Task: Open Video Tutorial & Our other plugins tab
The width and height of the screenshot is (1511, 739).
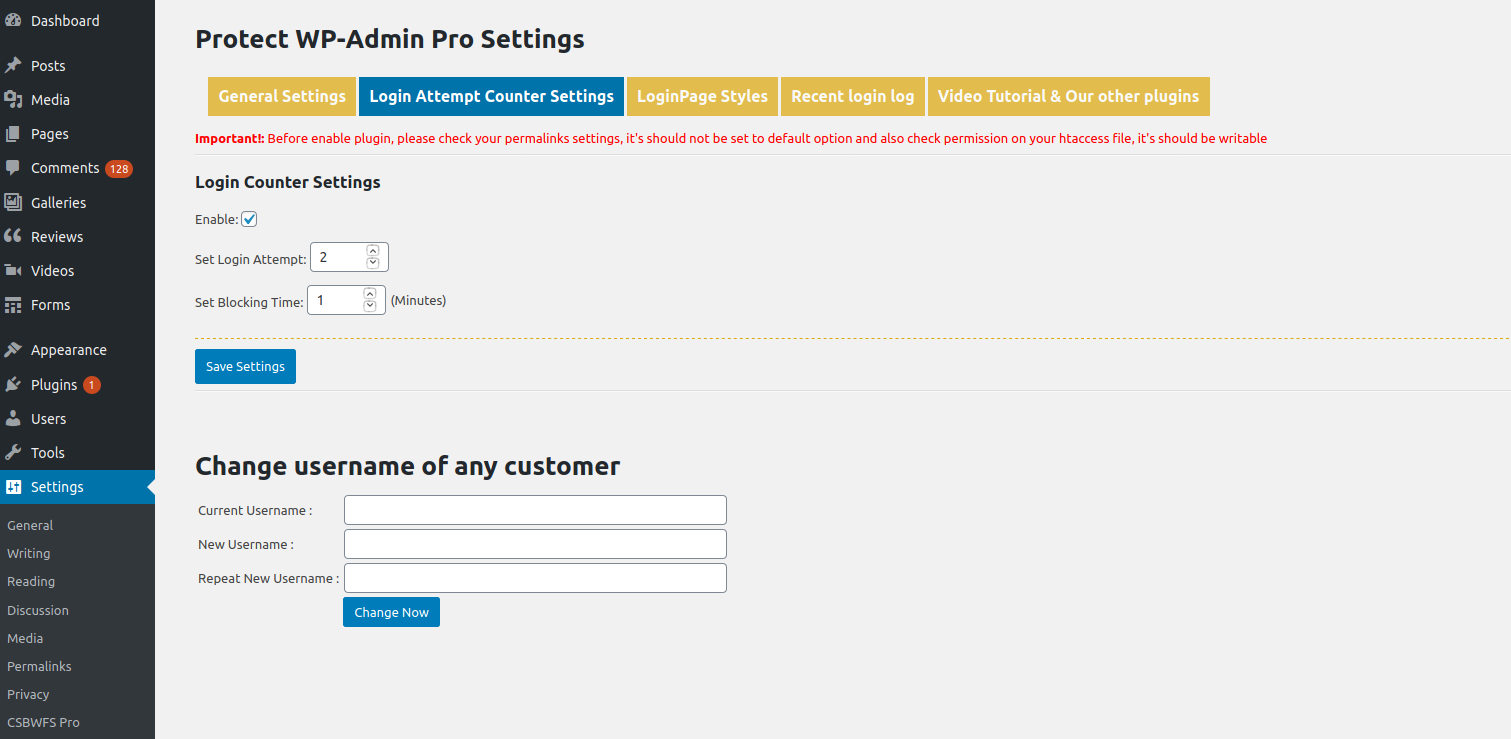Action: 1069,96
